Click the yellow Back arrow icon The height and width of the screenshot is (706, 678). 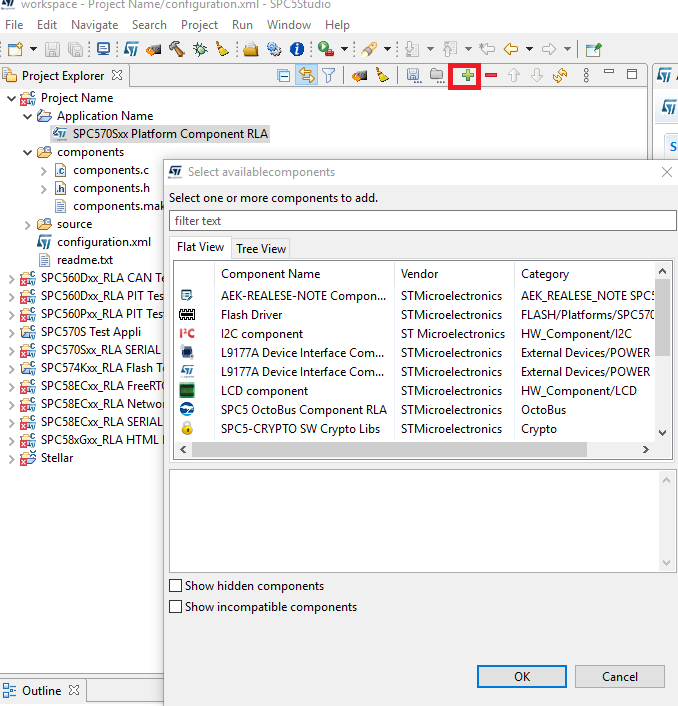point(511,49)
